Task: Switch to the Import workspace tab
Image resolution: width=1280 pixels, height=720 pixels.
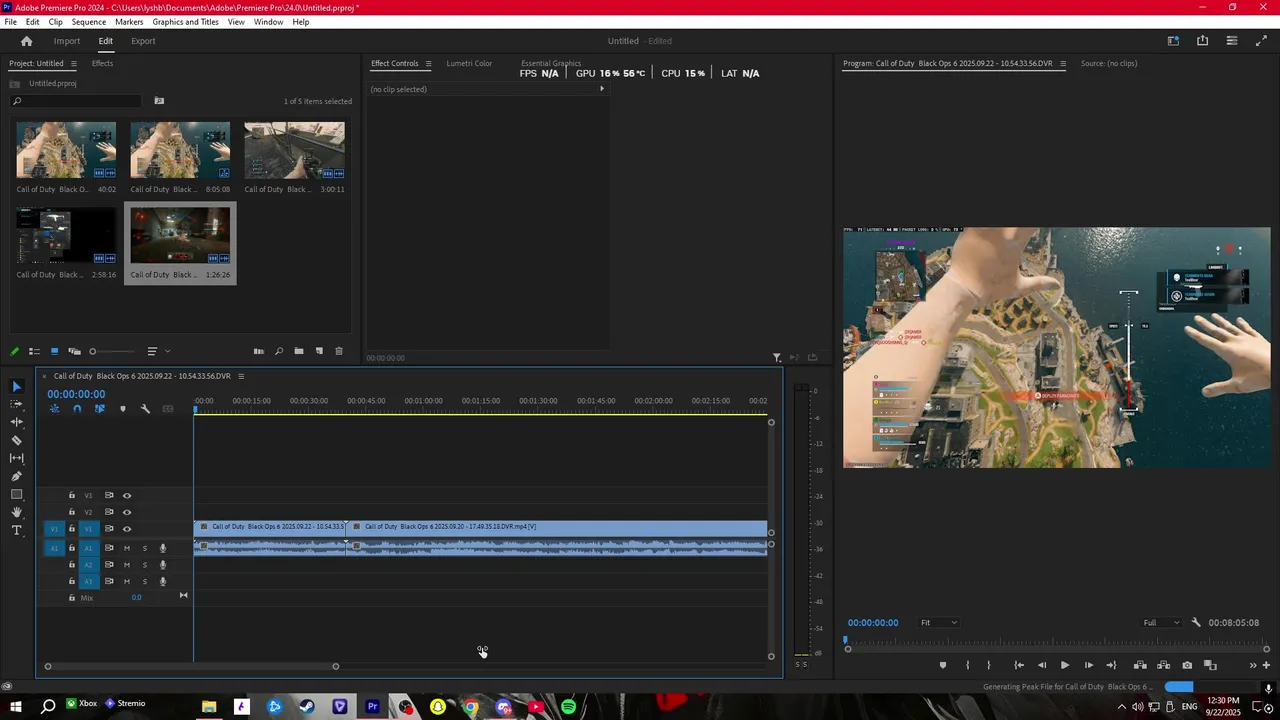Action: [67, 41]
